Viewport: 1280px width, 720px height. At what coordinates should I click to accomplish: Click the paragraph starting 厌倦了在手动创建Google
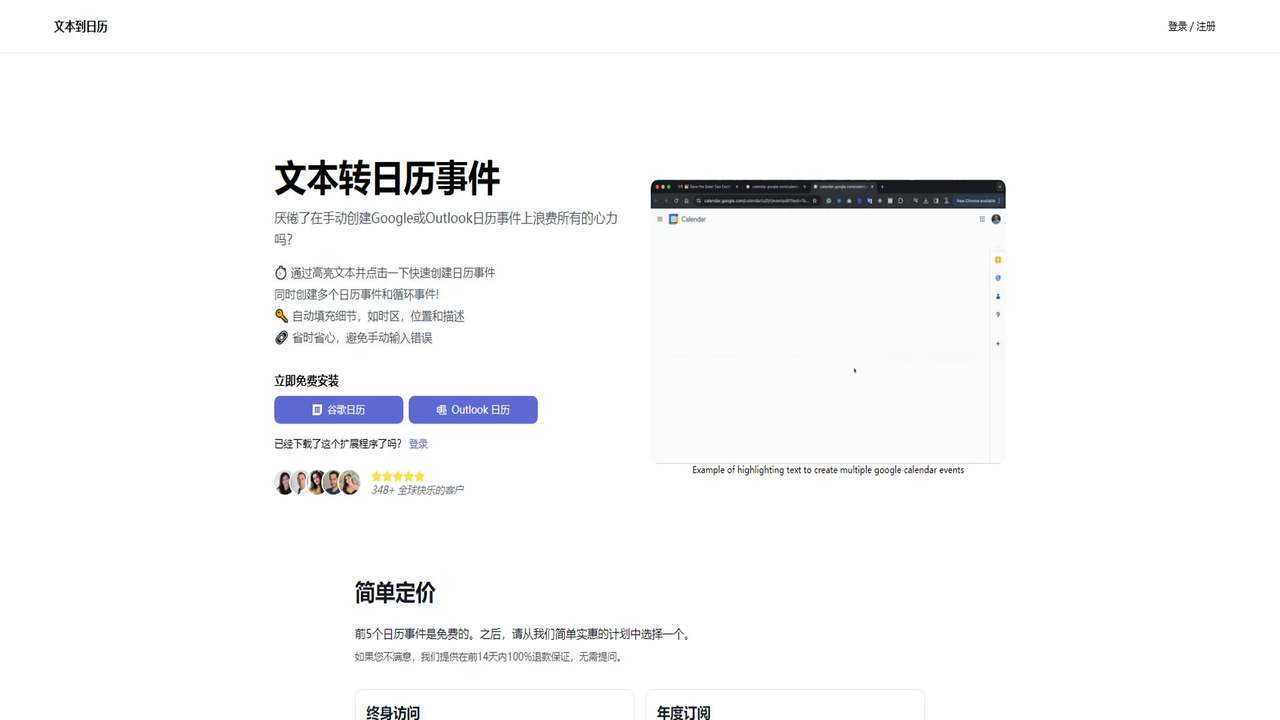pos(446,229)
